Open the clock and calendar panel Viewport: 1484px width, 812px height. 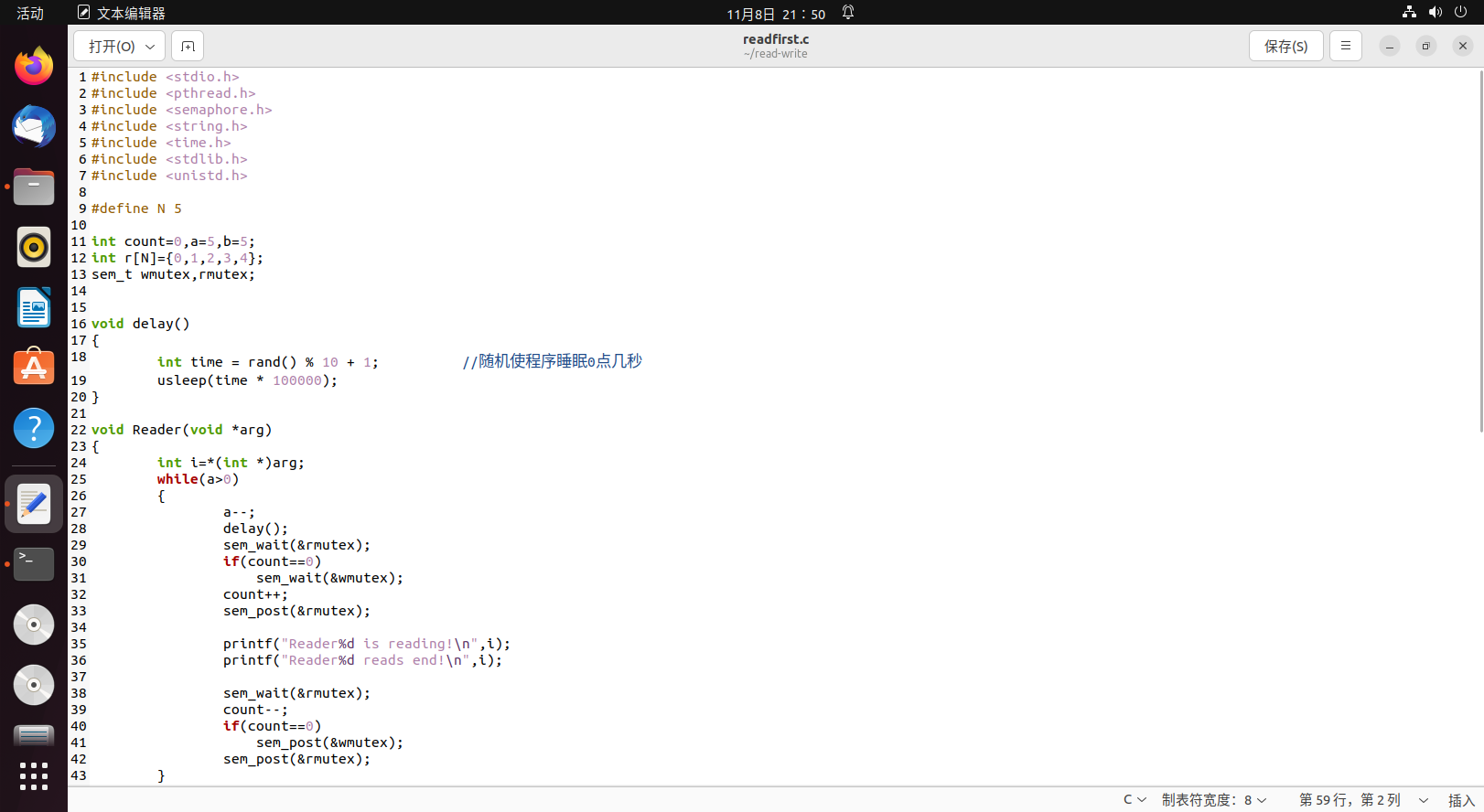pos(776,14)
